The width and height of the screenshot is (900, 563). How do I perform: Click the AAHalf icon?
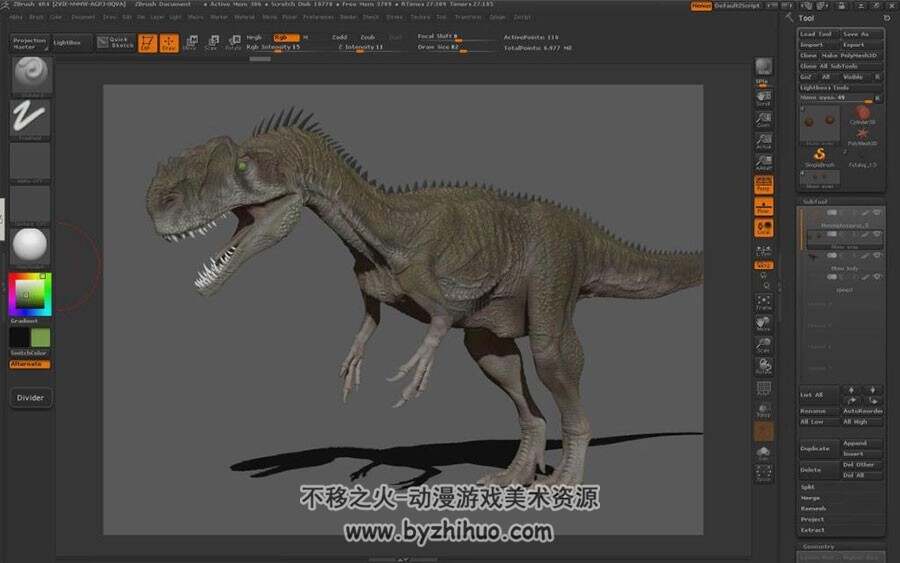pyautogui.click(x=763, y=162)
